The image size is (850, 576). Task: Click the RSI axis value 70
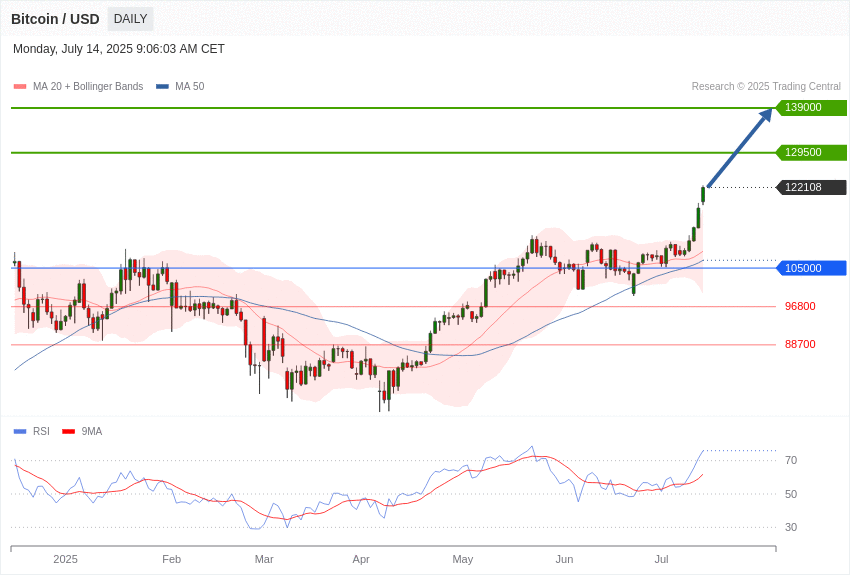(x=791, y=461)
